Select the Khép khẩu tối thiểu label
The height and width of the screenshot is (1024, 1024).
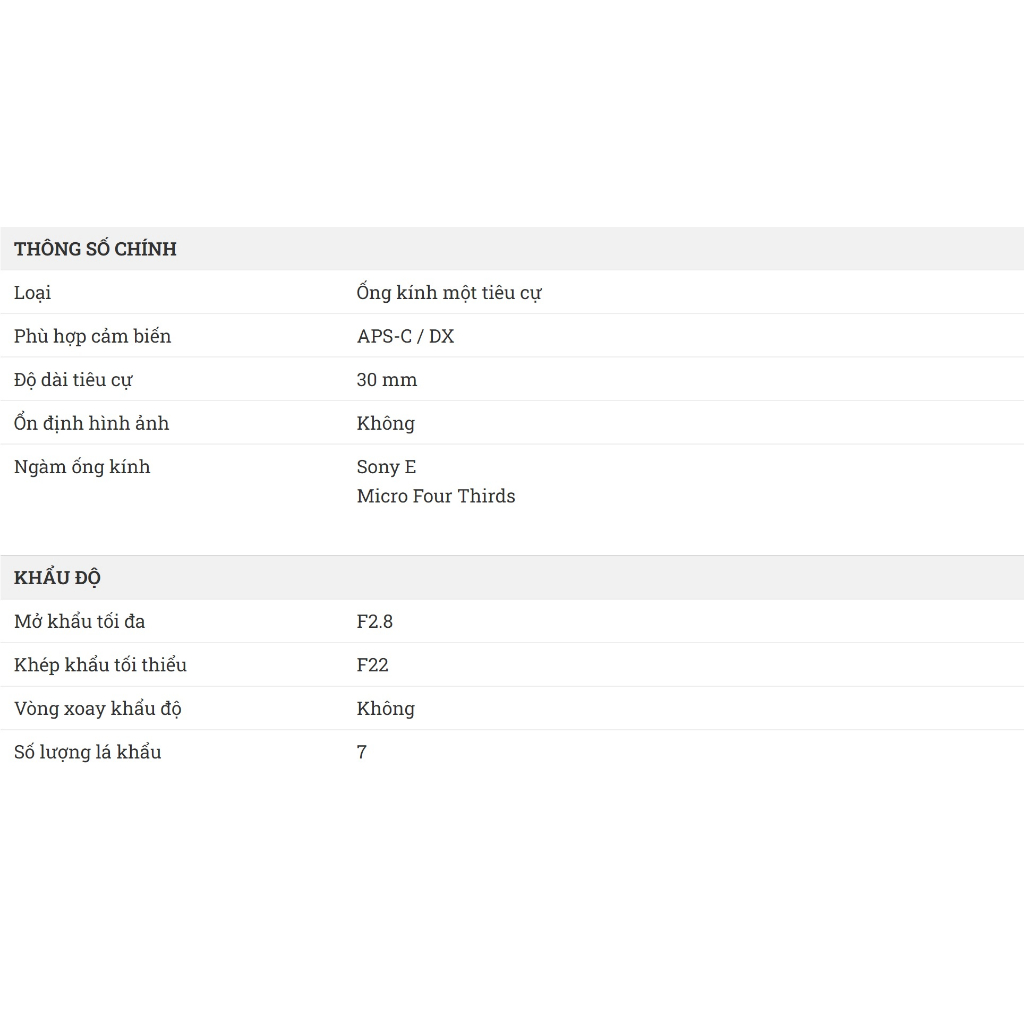(100, 665)
